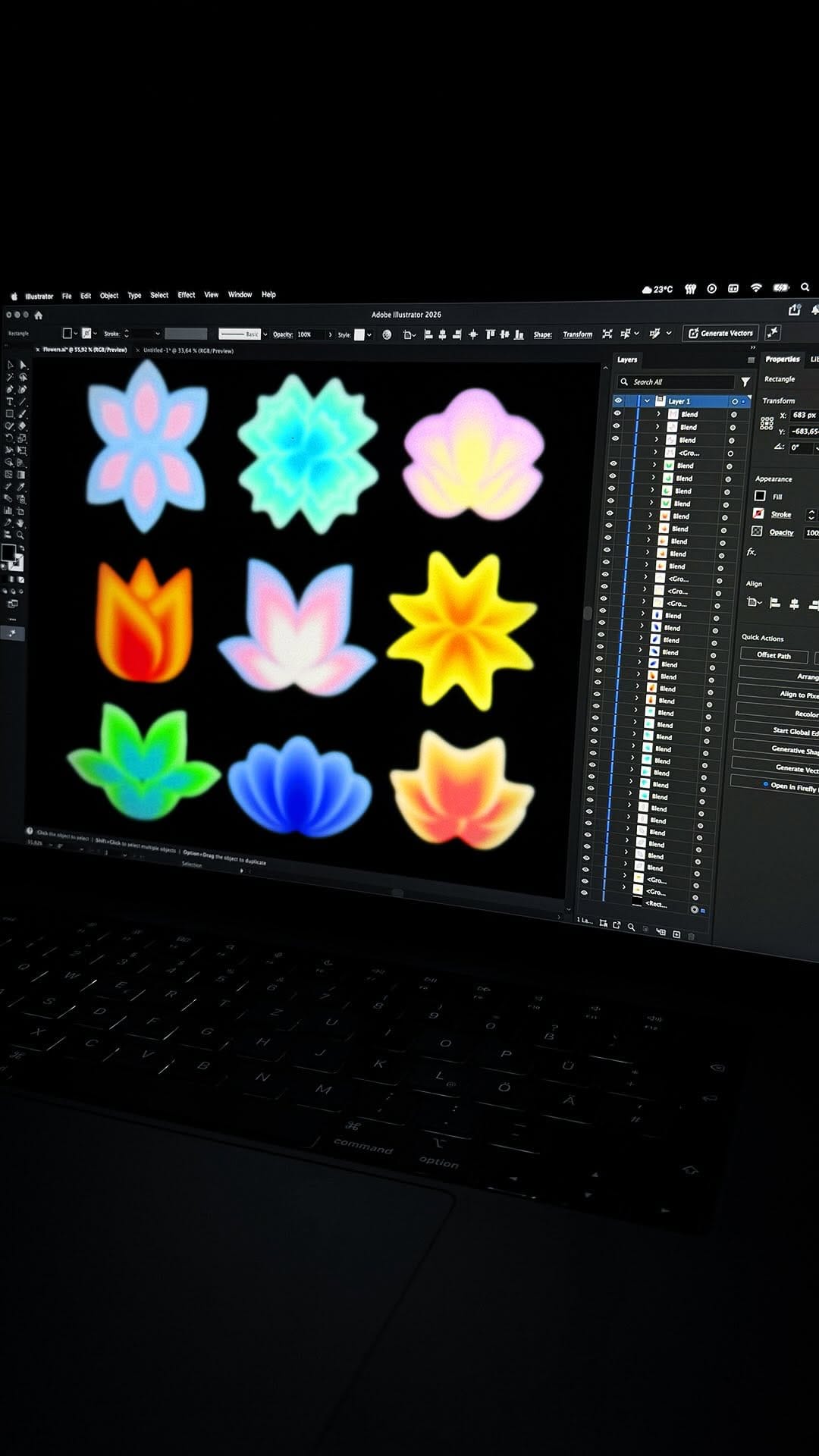Click the Offset Path button
819x1456 pixels.
tap(773, 655)
